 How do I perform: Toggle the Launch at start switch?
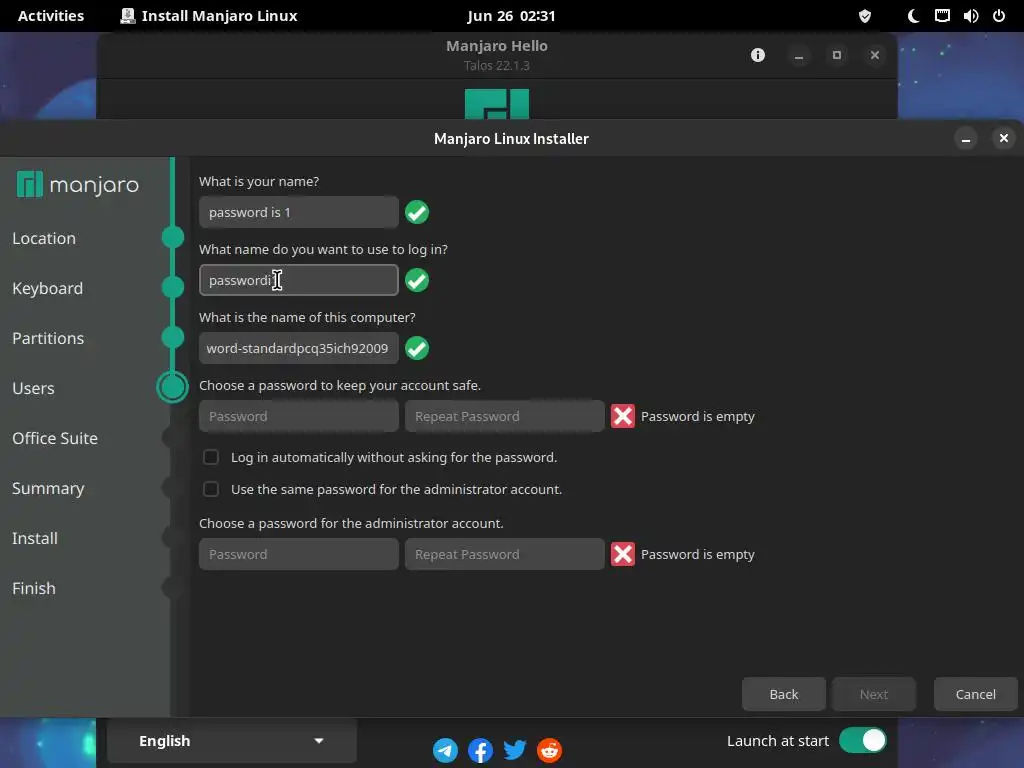tap(863, 741)
